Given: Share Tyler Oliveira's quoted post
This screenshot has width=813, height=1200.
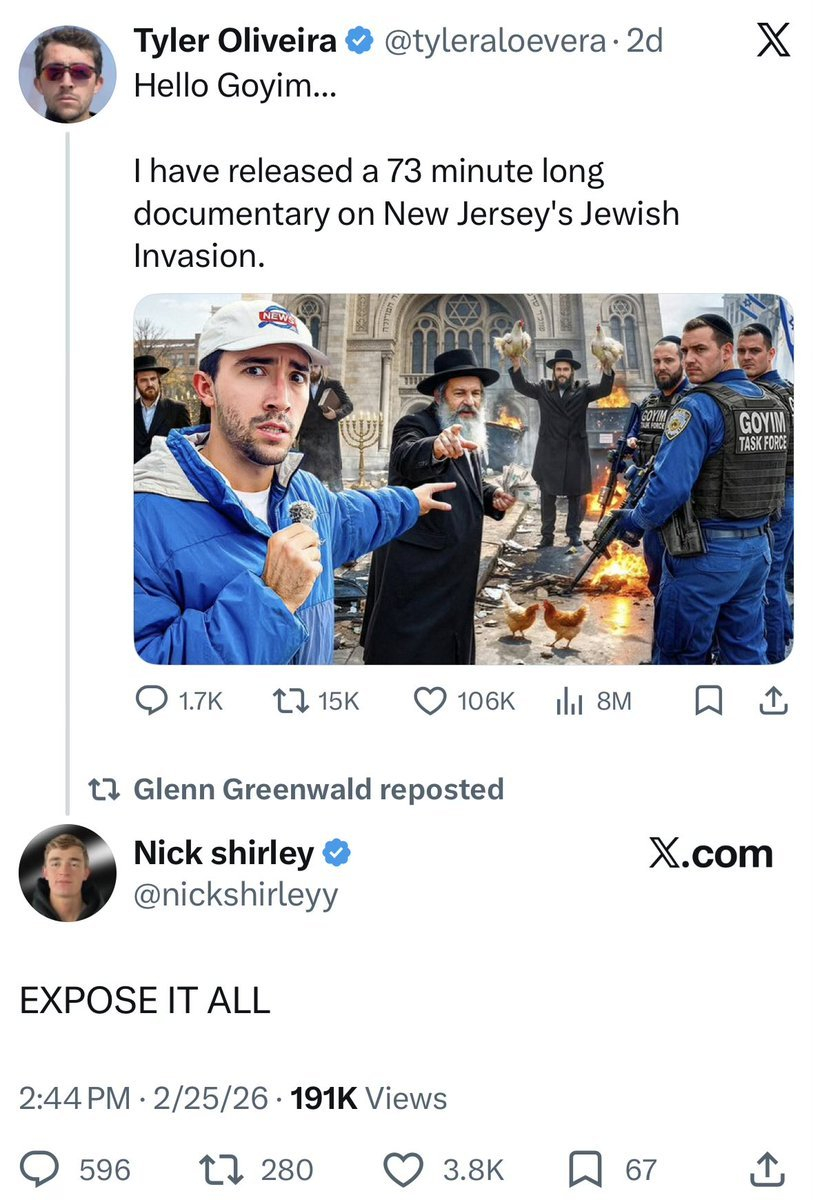Looking at the screenshot, I should click(774, 703).
